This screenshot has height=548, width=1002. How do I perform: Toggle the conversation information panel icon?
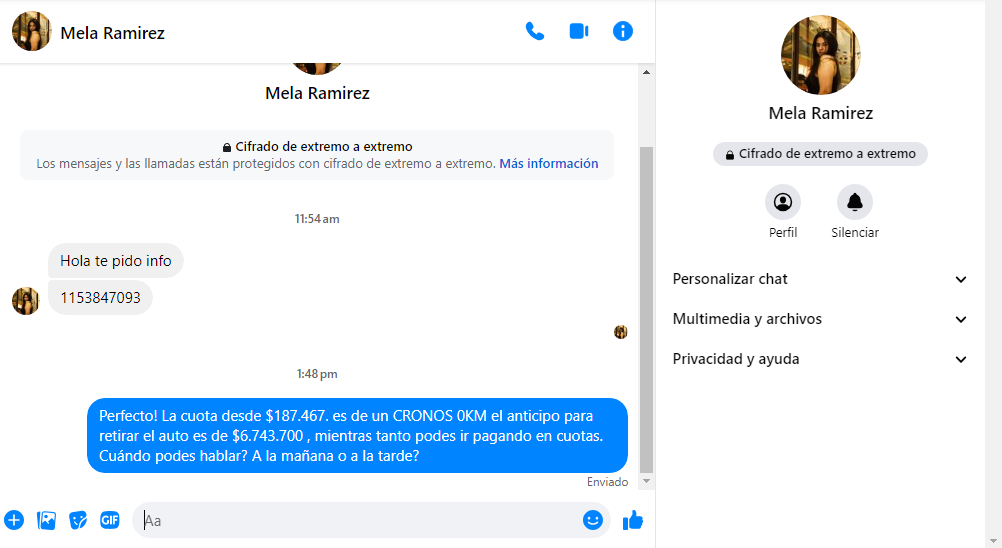622,31
